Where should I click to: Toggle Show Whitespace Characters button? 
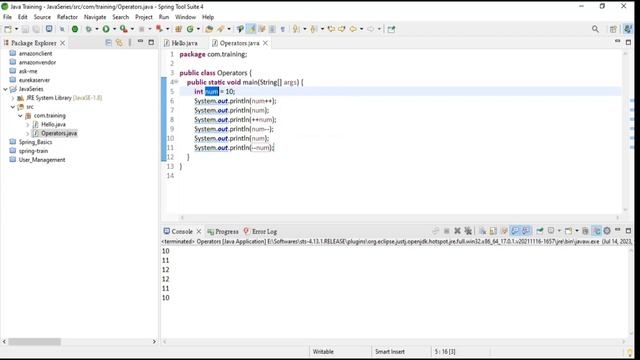point(282,29)
